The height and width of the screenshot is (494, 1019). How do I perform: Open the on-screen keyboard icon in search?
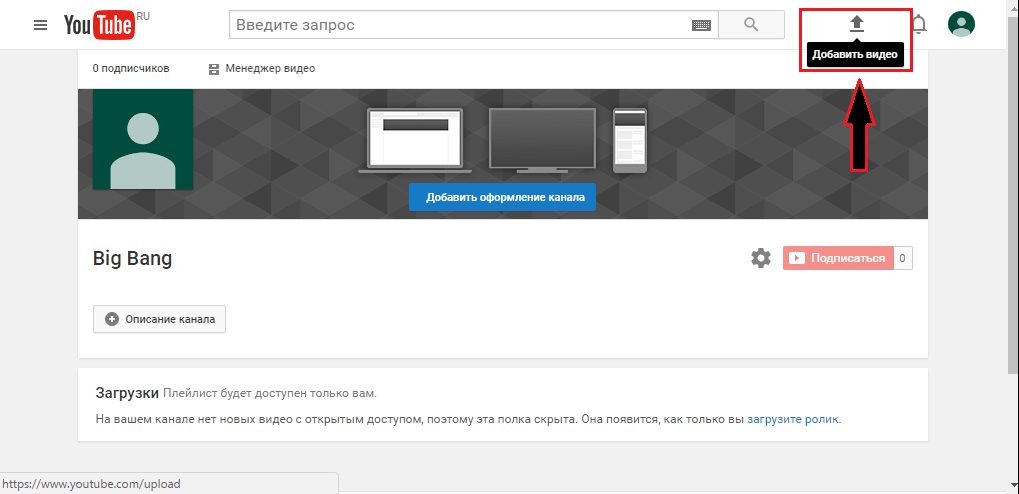701,25
